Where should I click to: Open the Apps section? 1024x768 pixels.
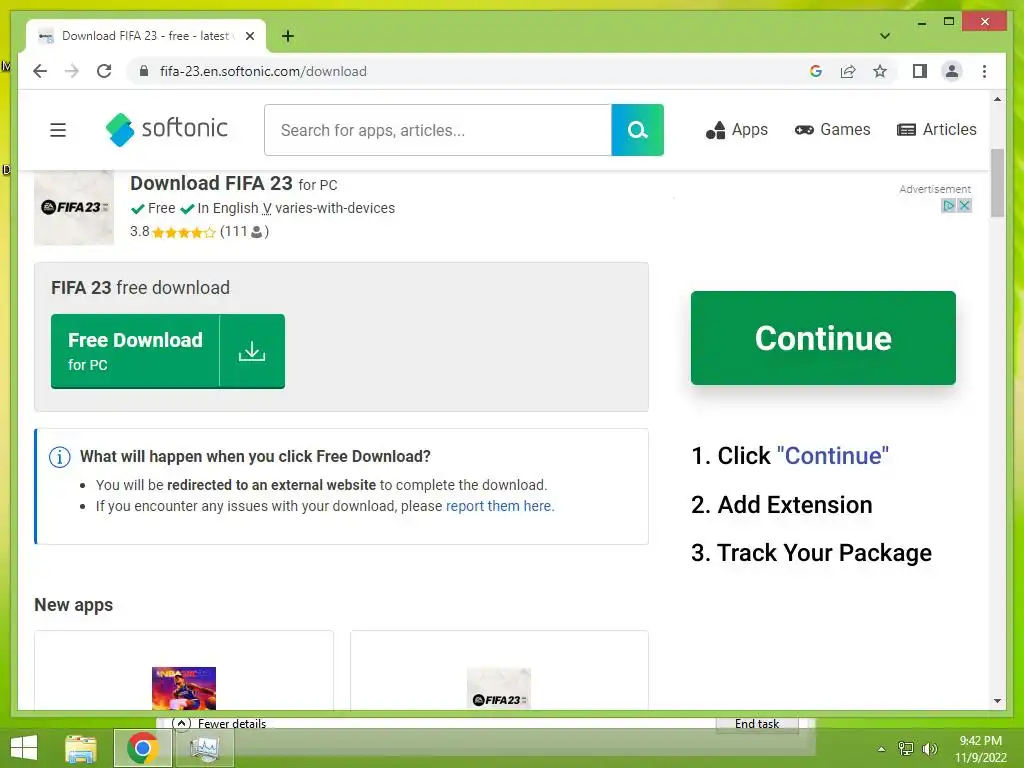pos(737,130)
